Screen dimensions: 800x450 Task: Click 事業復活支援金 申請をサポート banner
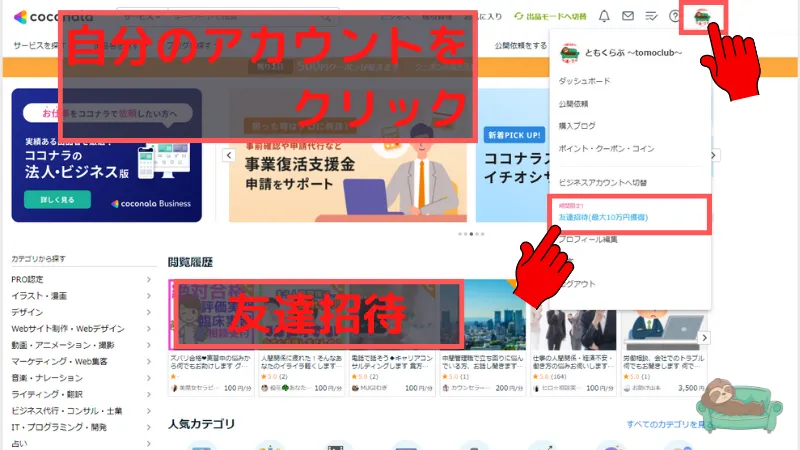tap(347, 155)
